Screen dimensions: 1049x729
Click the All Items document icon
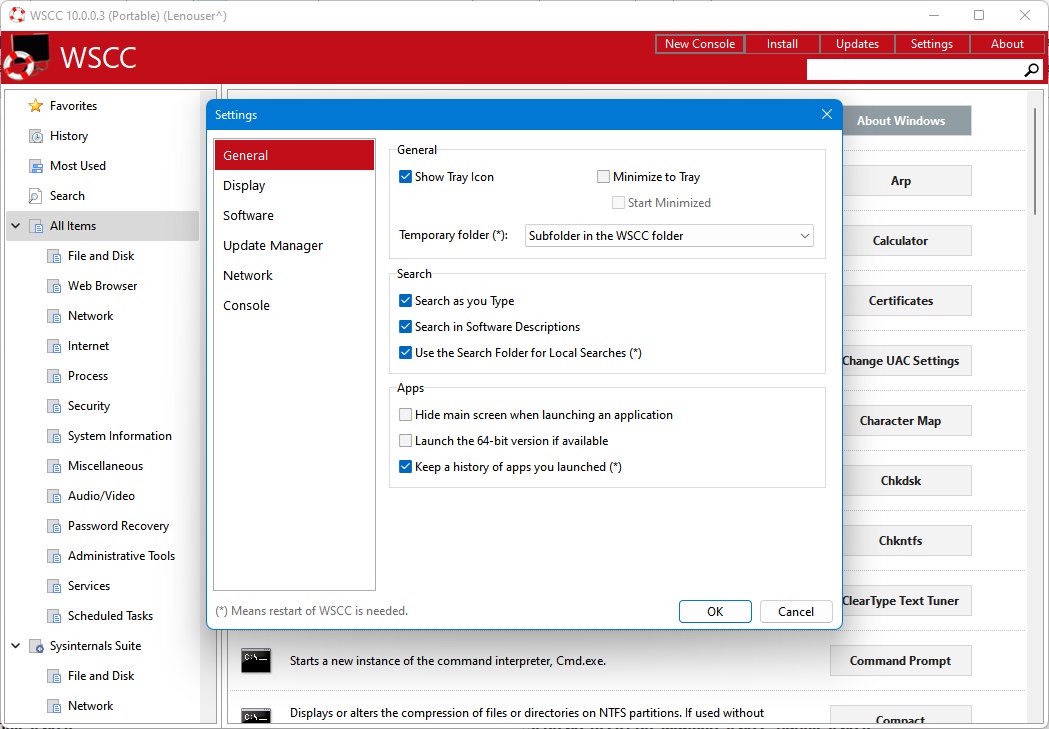[35, 226]
